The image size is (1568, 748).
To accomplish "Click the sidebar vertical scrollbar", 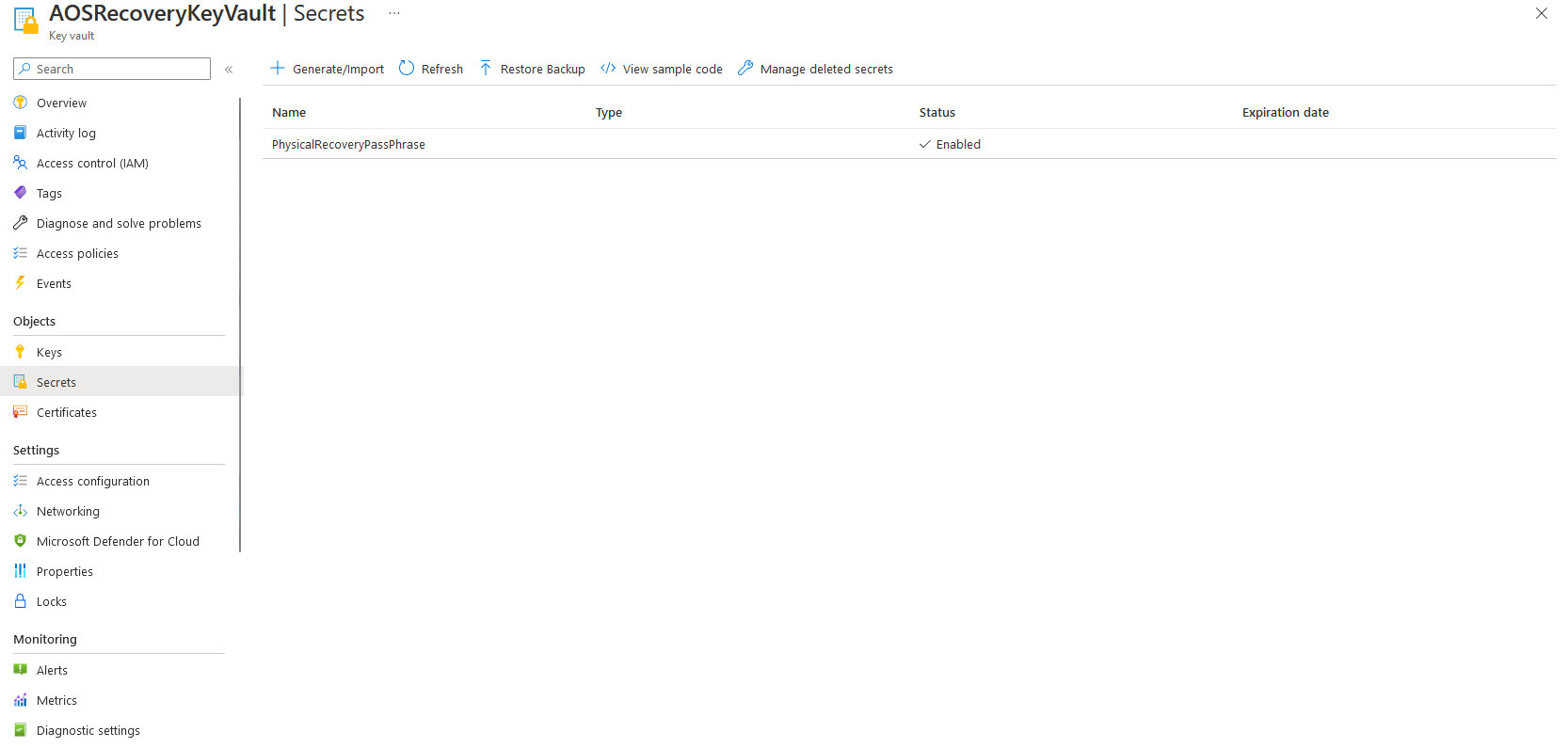I will 240,325.
